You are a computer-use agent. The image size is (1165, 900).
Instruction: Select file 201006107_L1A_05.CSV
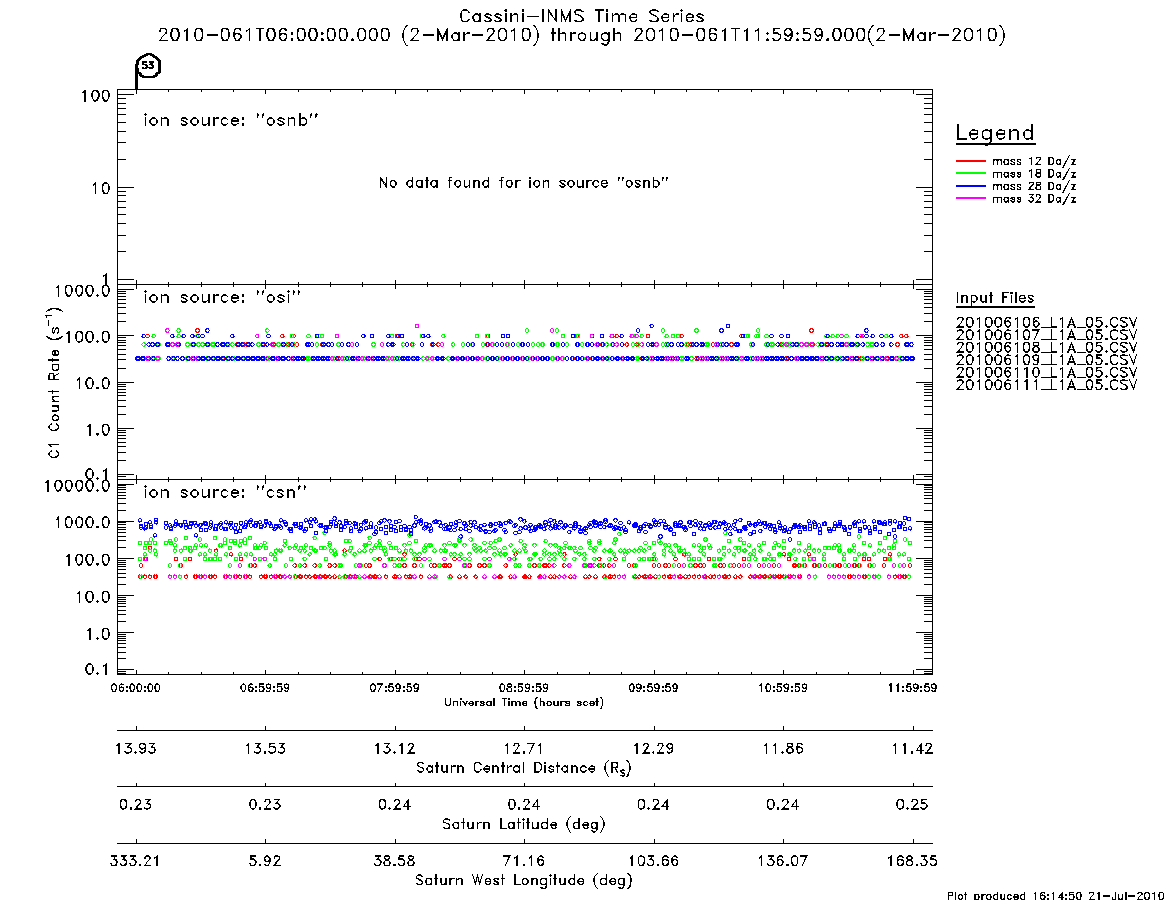click(1046, 335)
